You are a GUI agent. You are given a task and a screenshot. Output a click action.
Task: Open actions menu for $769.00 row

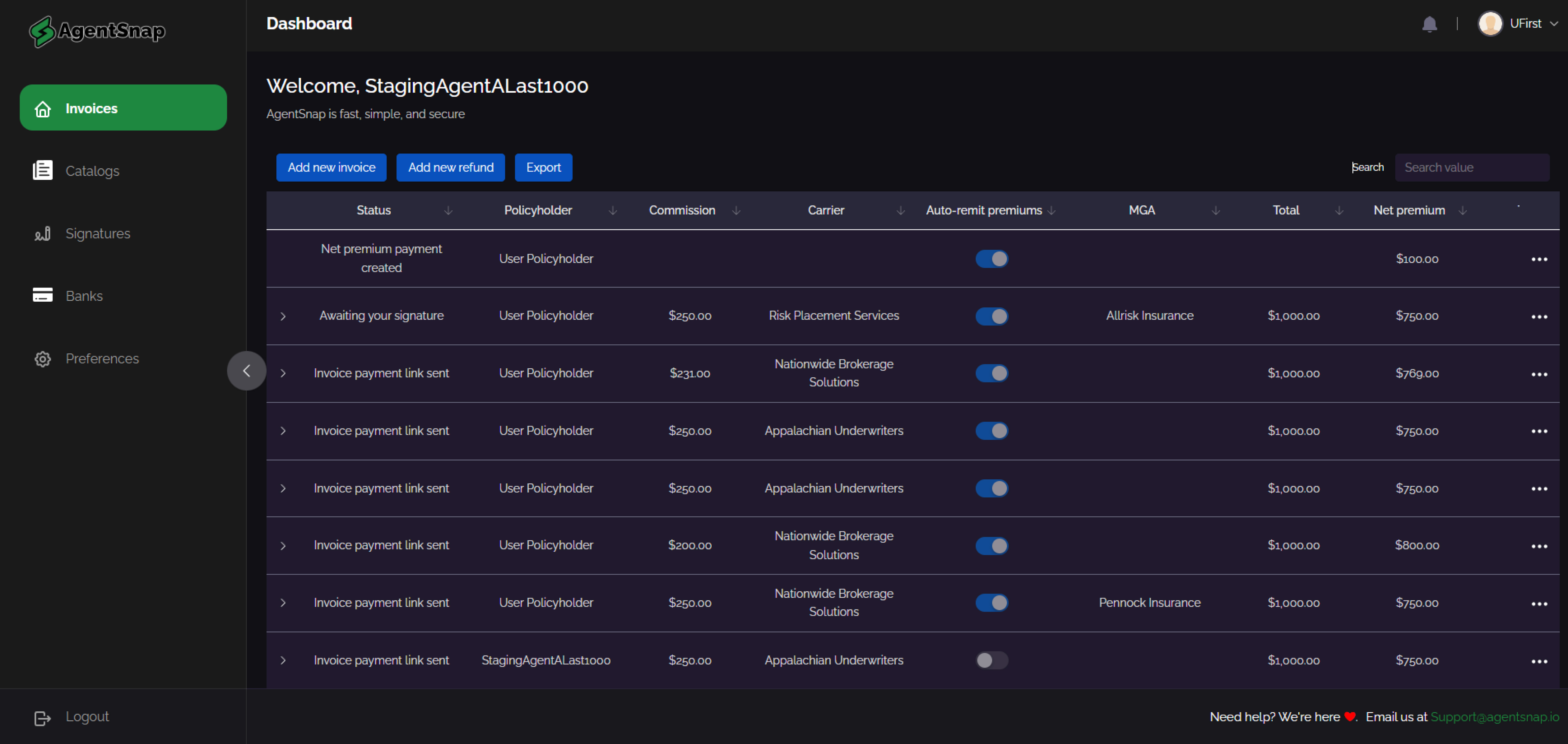point(1539,374)
